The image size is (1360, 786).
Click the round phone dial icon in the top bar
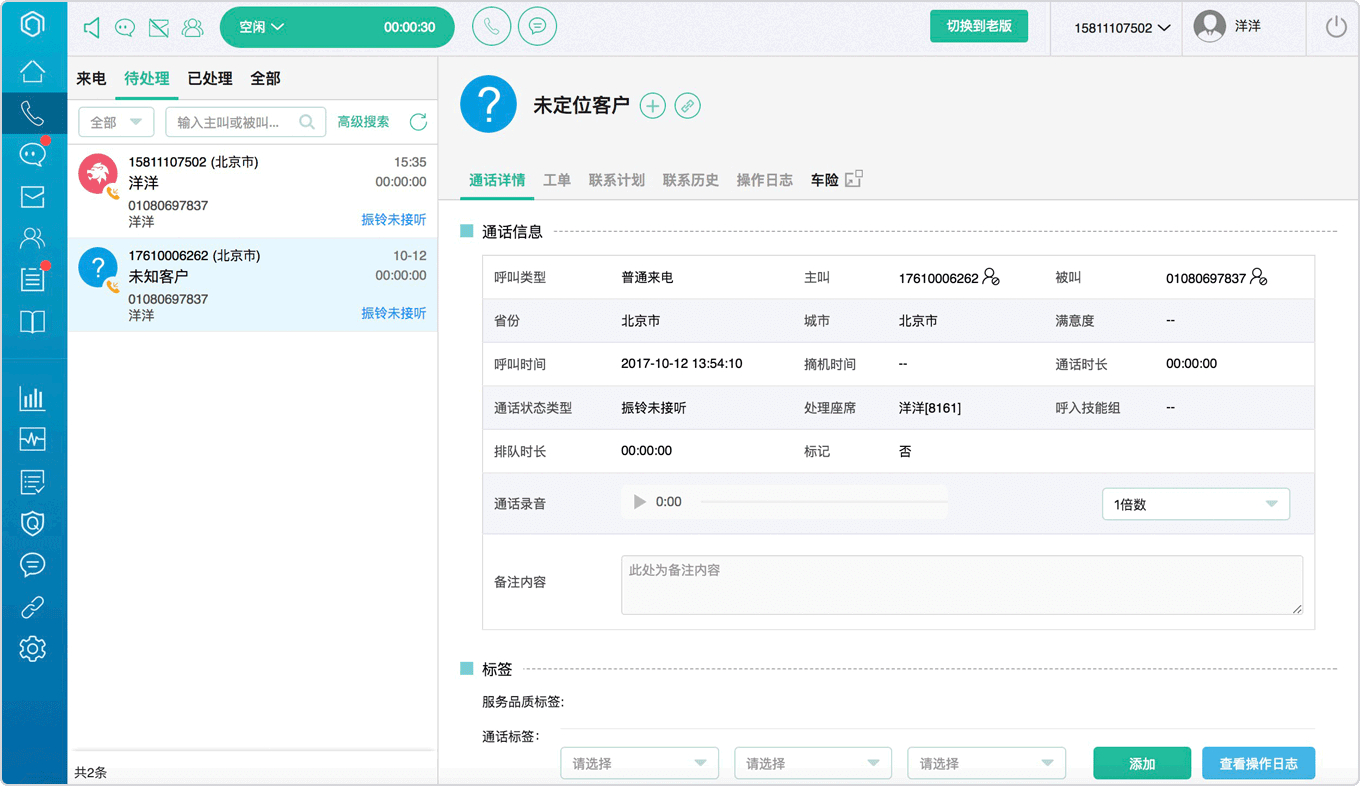point(491,27)
